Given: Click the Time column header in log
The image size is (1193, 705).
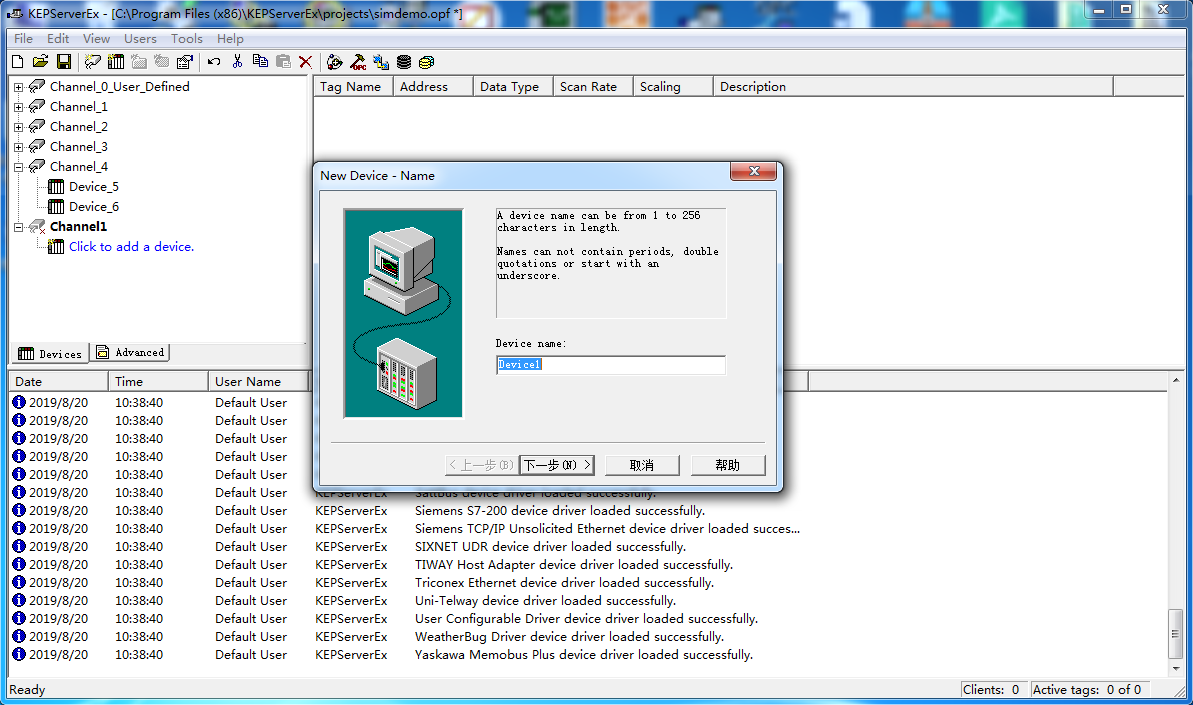Looking at the screenshot, I should 158,382.
